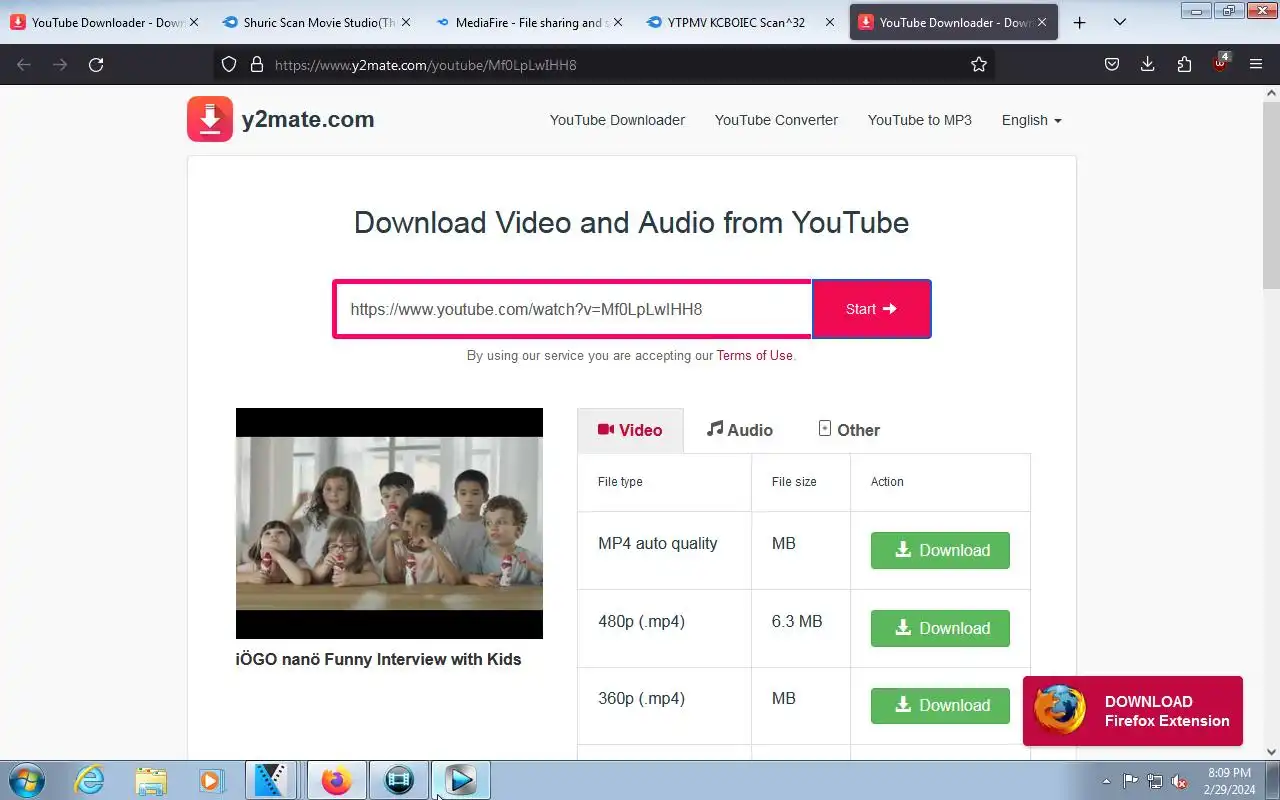The image size is (1280, 800).
Task: Close the Shuric Scan Movie Studio tab
Action: (407, 22)
